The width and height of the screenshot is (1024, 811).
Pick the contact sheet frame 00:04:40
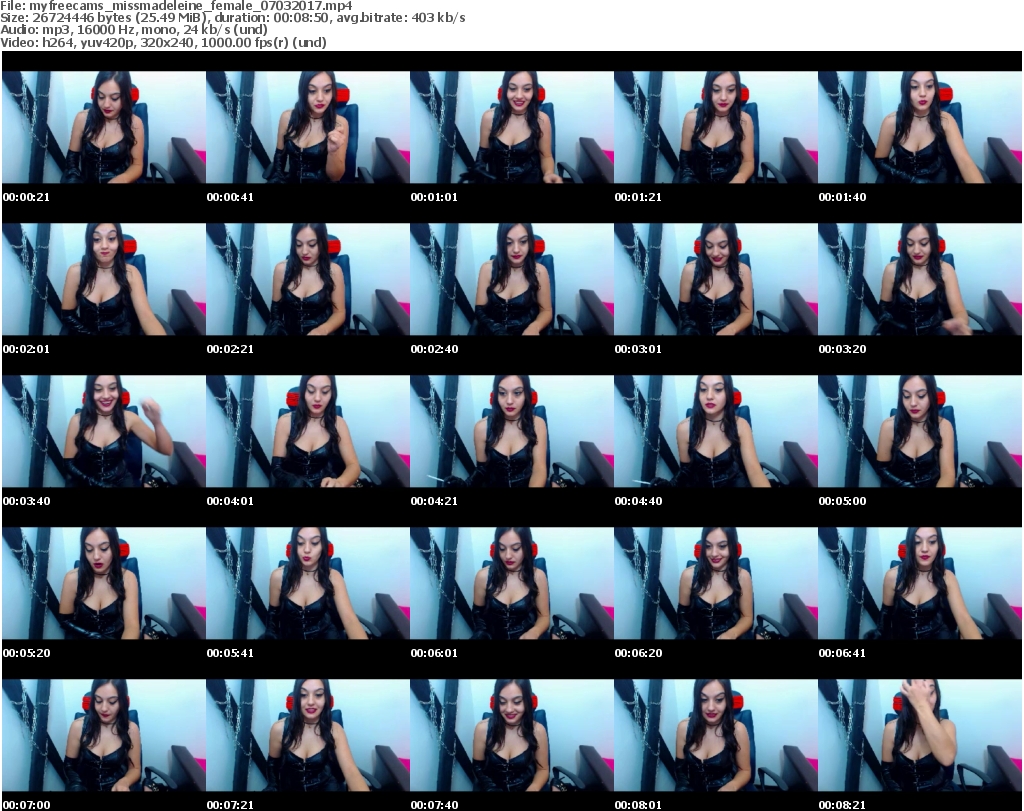click(x=716, y=432)
